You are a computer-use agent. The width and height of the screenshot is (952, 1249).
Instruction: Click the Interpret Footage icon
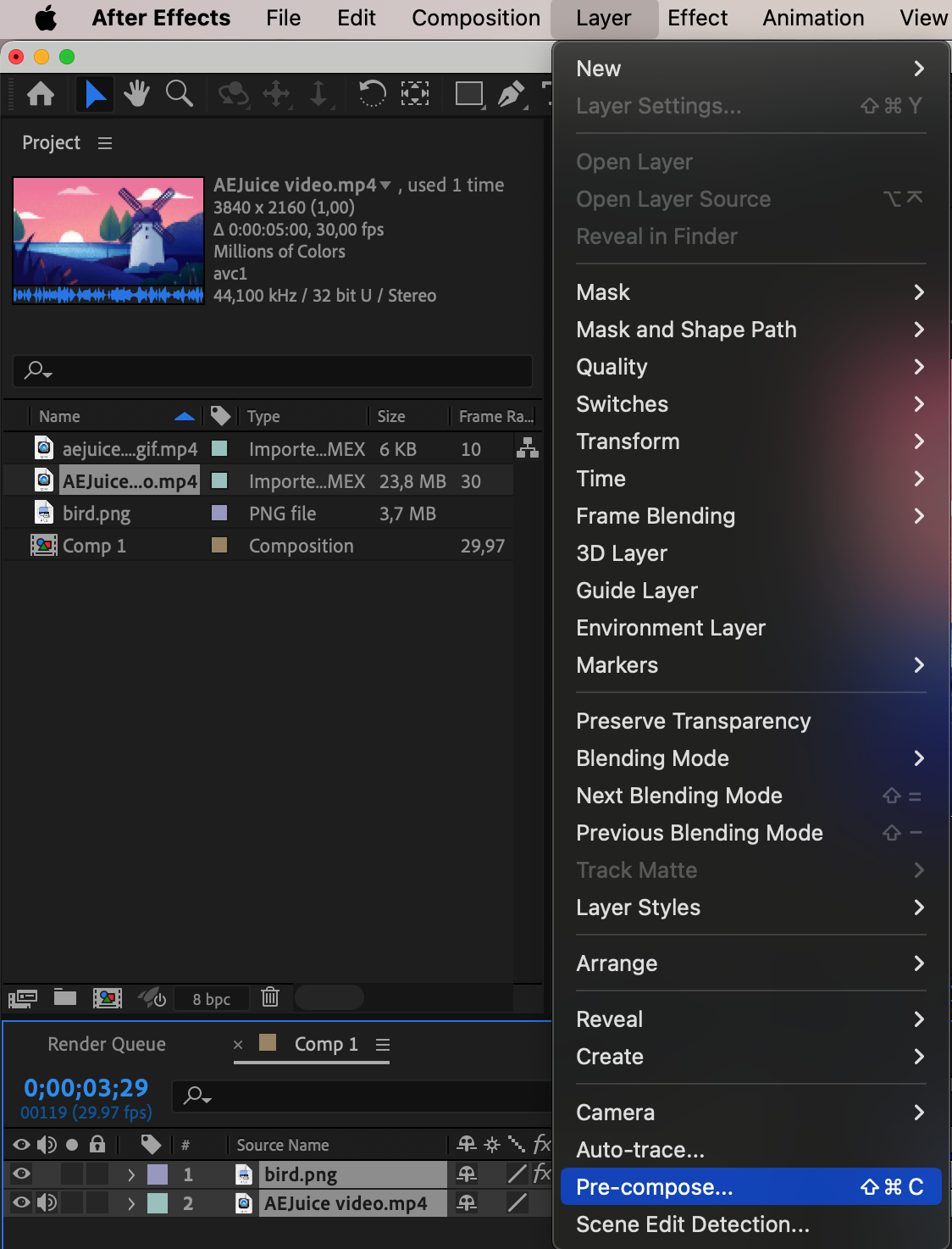coord(23,998)
